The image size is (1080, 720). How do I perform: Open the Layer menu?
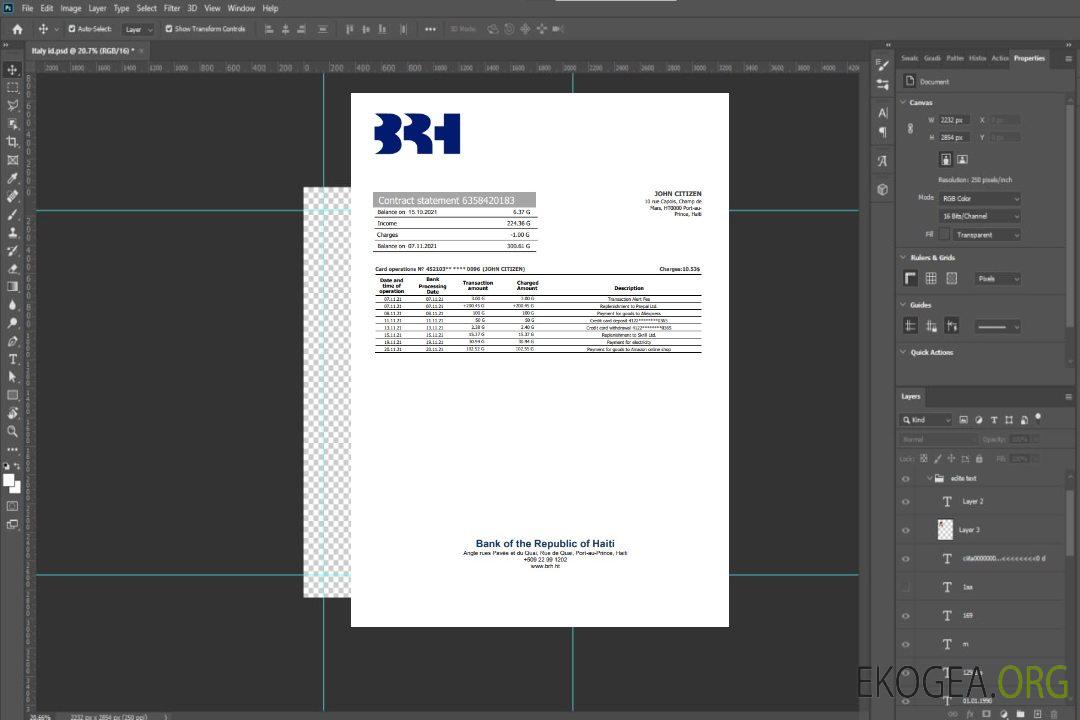97,8
